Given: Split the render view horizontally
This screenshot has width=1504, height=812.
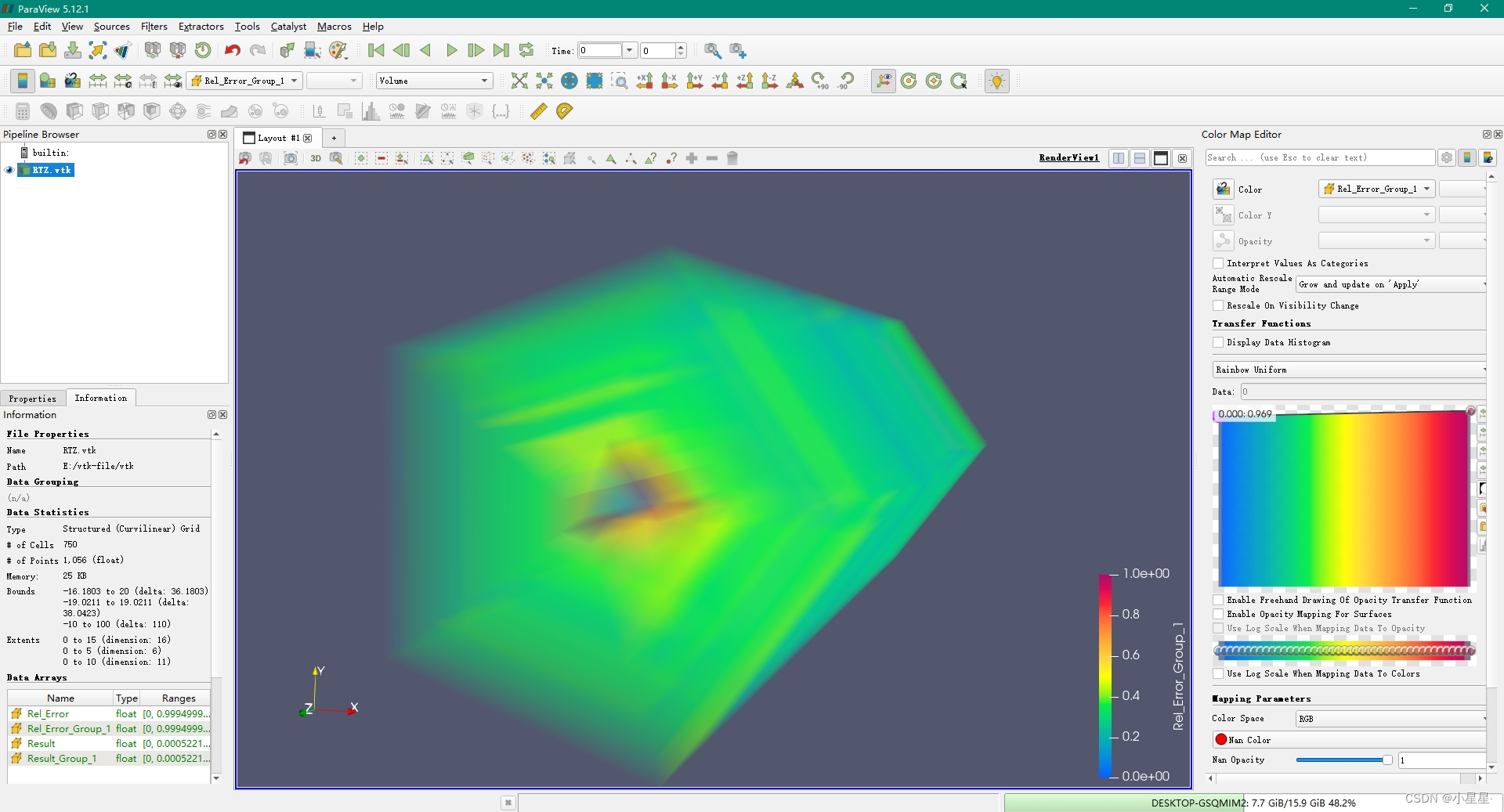Looking at the screenshot, I should click(x=1118, y=158).
